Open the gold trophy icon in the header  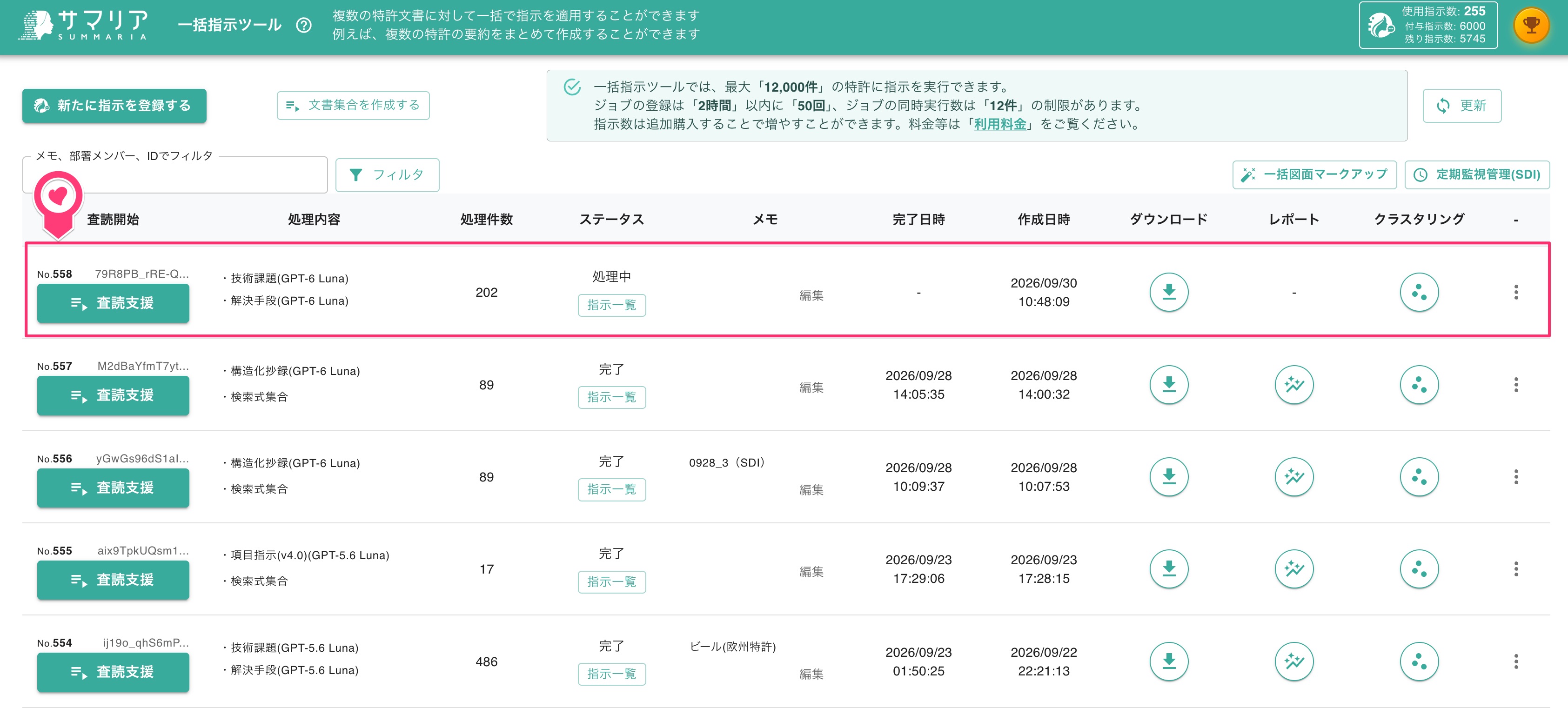coord(1531,25)
